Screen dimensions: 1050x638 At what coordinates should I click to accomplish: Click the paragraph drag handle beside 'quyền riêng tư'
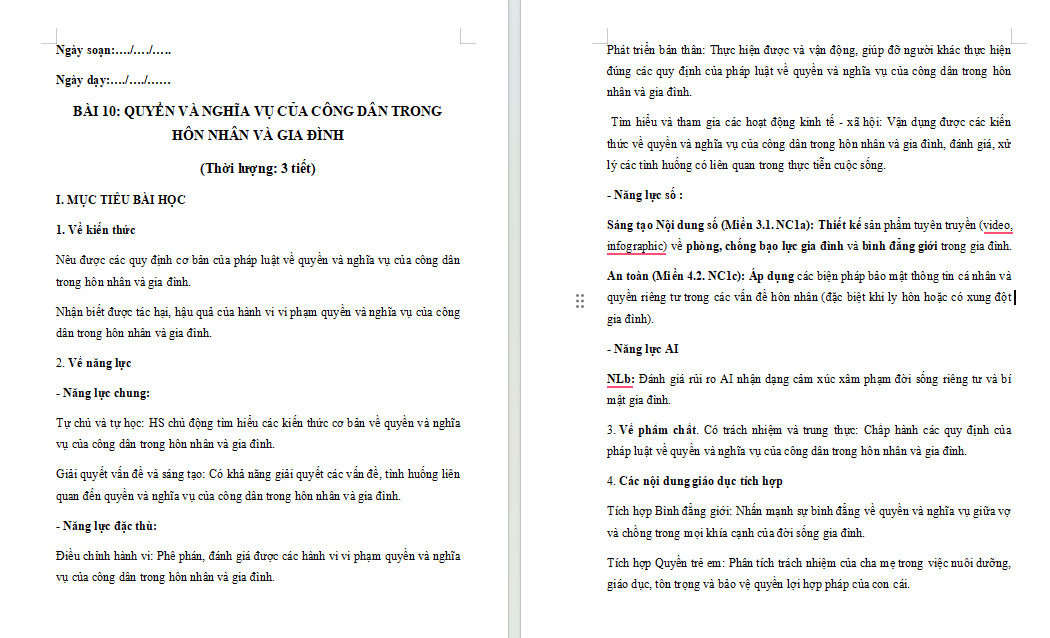tap(580, 301)
